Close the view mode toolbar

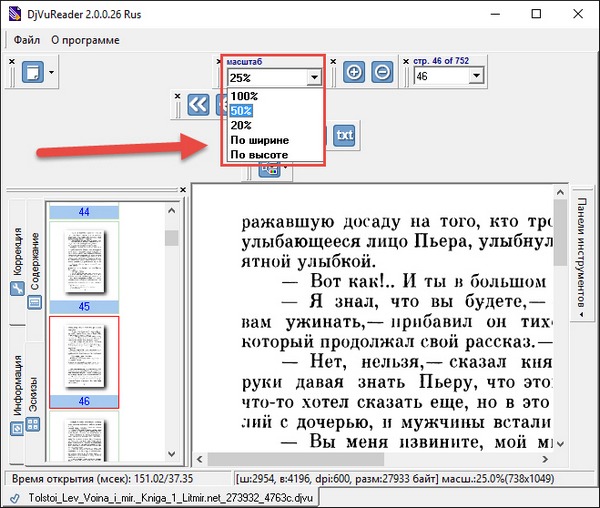click(x=12, y=61)
